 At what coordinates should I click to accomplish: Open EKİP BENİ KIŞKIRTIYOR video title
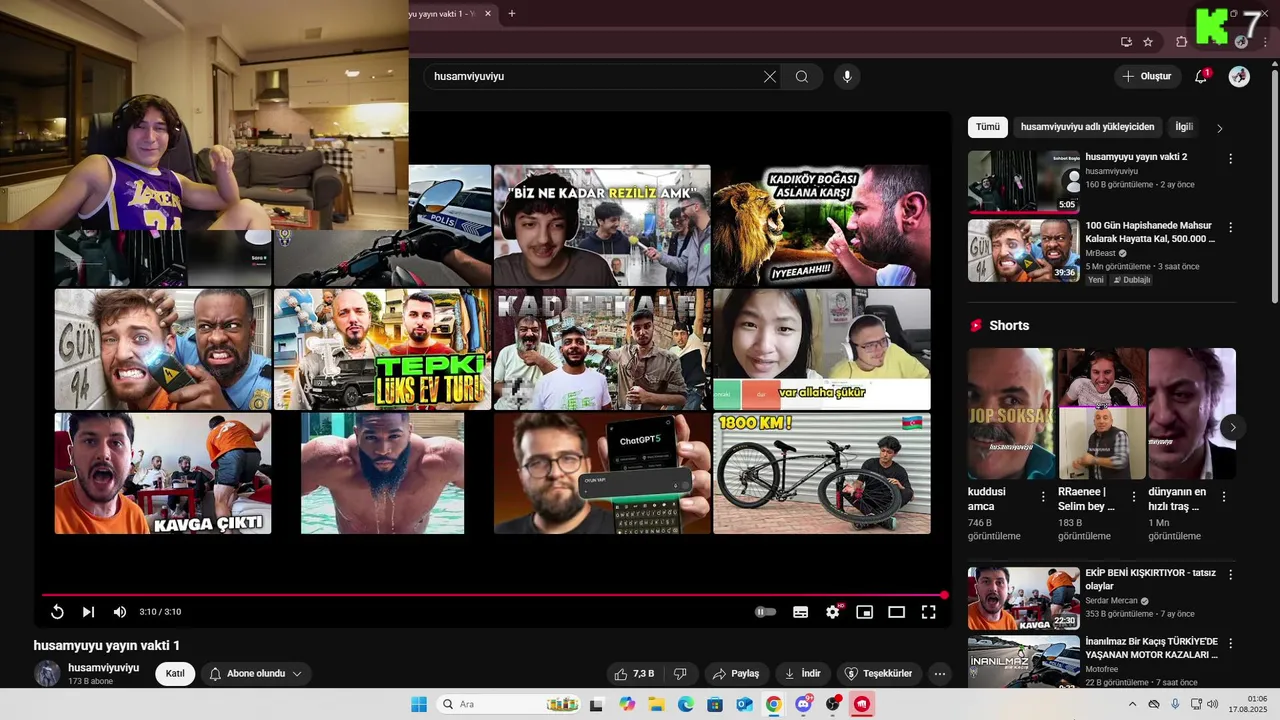(x=1150, y=579)
